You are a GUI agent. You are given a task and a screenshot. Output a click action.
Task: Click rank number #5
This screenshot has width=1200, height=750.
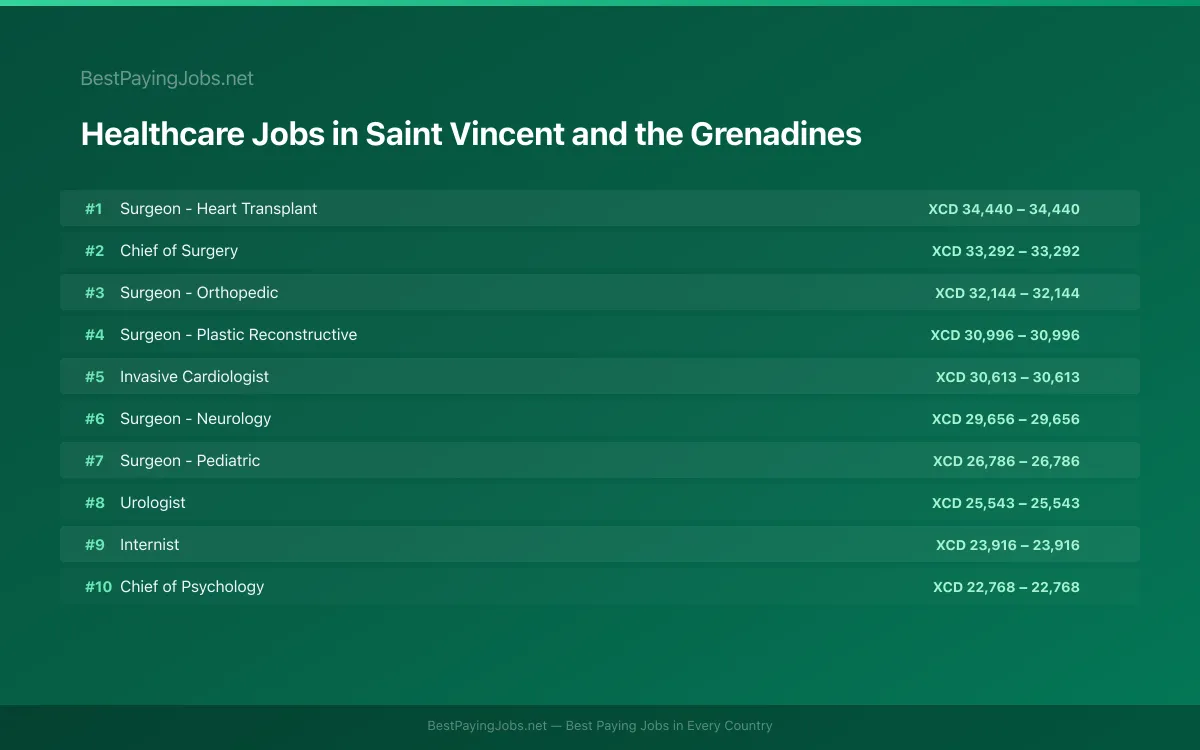(94, 377)
